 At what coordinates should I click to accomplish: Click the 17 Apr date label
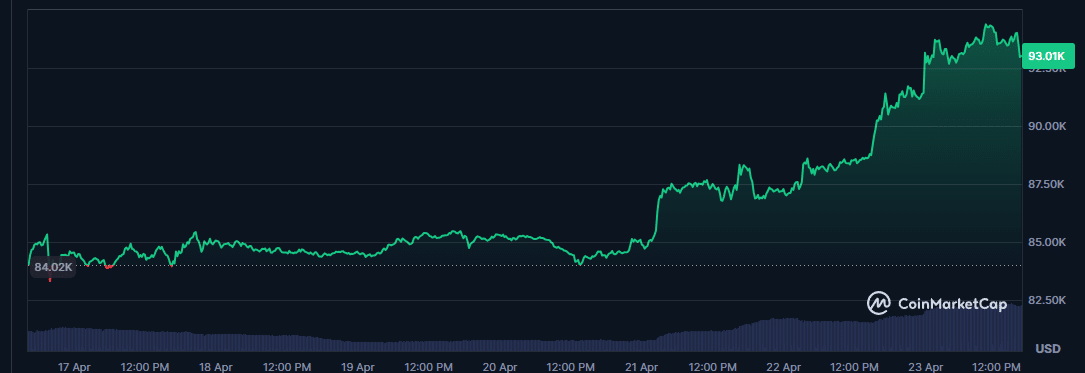(74, 366)
